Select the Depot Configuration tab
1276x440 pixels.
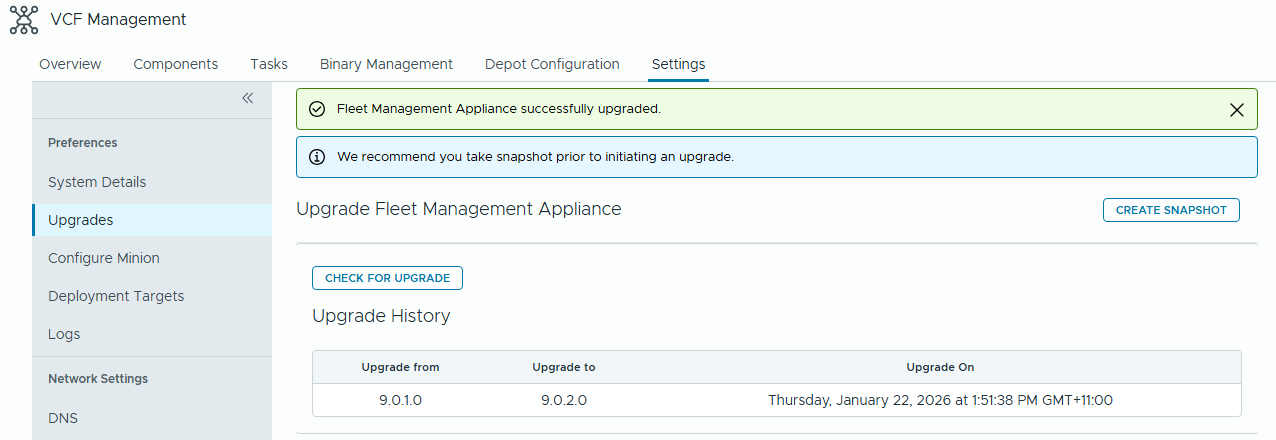[552, 64]
